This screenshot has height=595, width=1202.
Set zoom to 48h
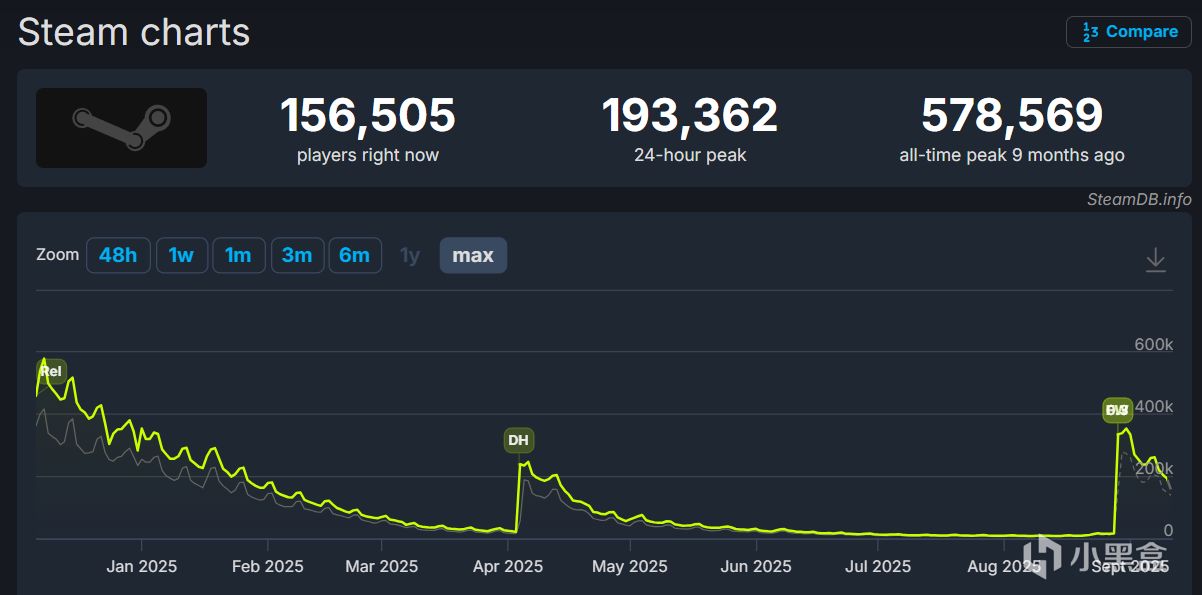118,255
